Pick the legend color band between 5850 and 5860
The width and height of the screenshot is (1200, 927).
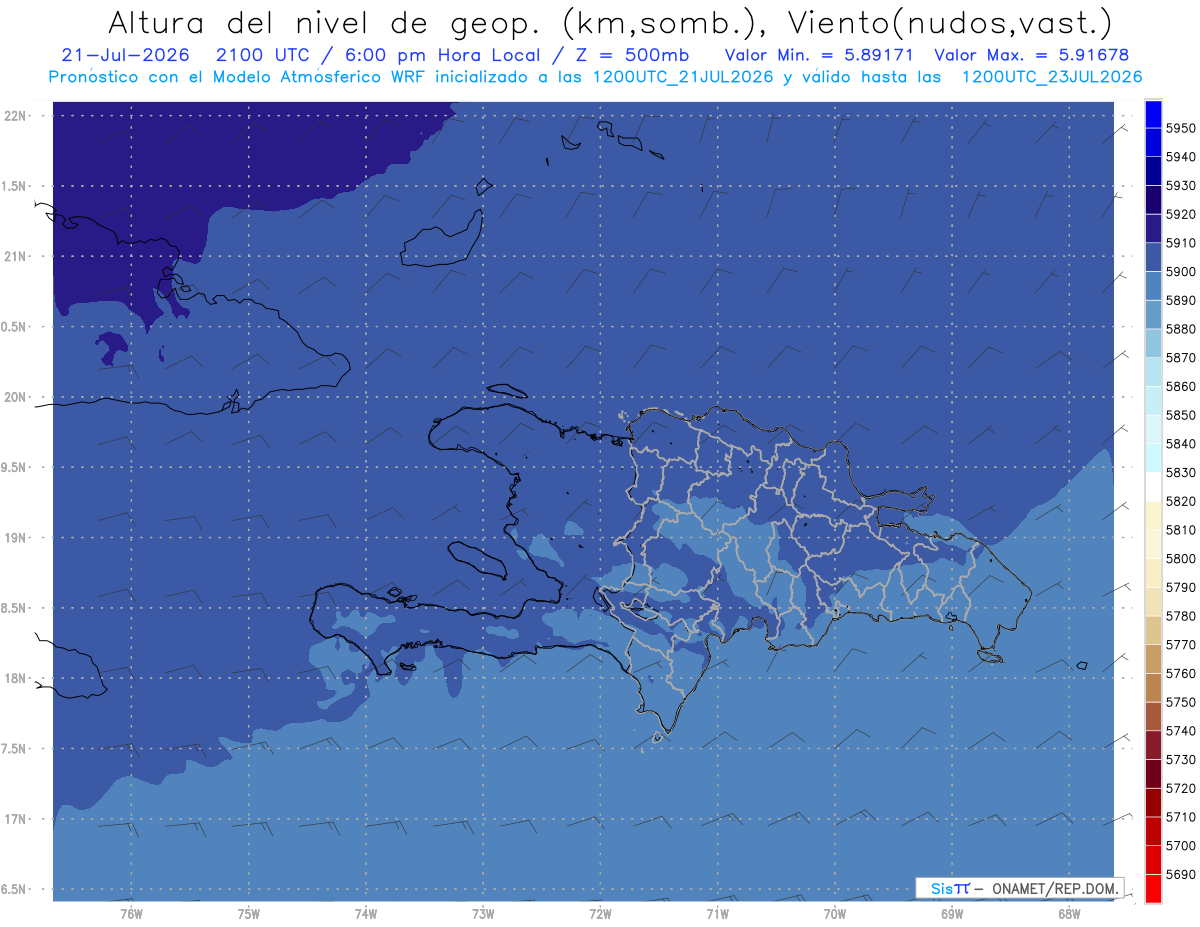pos(1153,401)
